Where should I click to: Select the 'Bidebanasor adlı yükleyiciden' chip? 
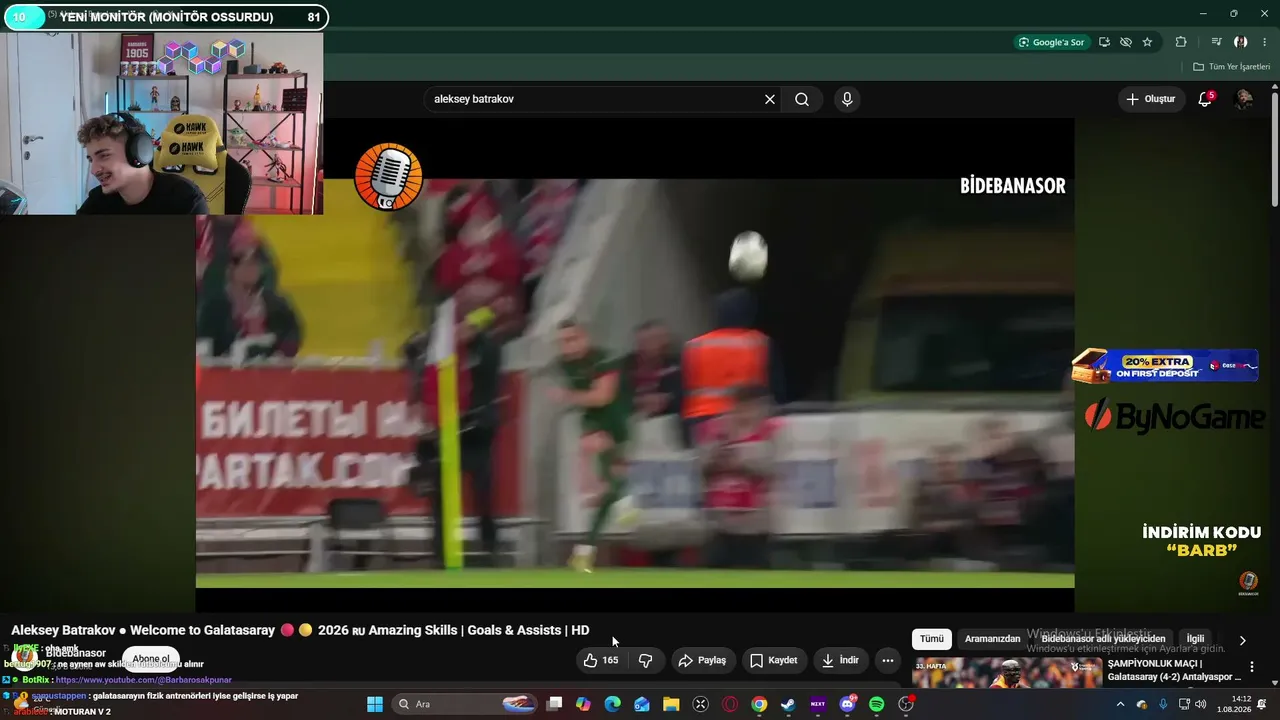[1104, 639]
